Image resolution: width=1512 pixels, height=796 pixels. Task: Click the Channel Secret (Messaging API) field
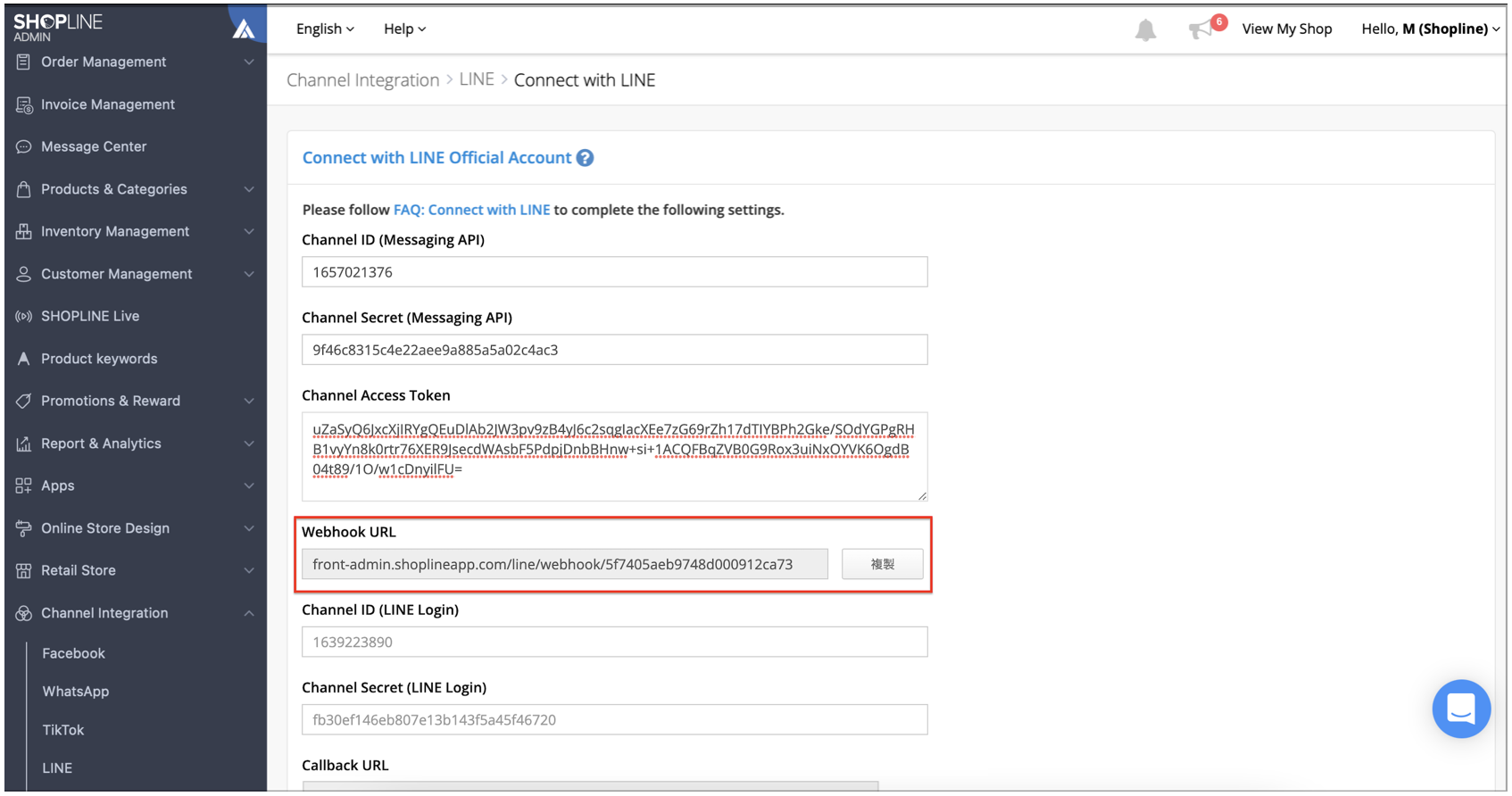point(615,350)
